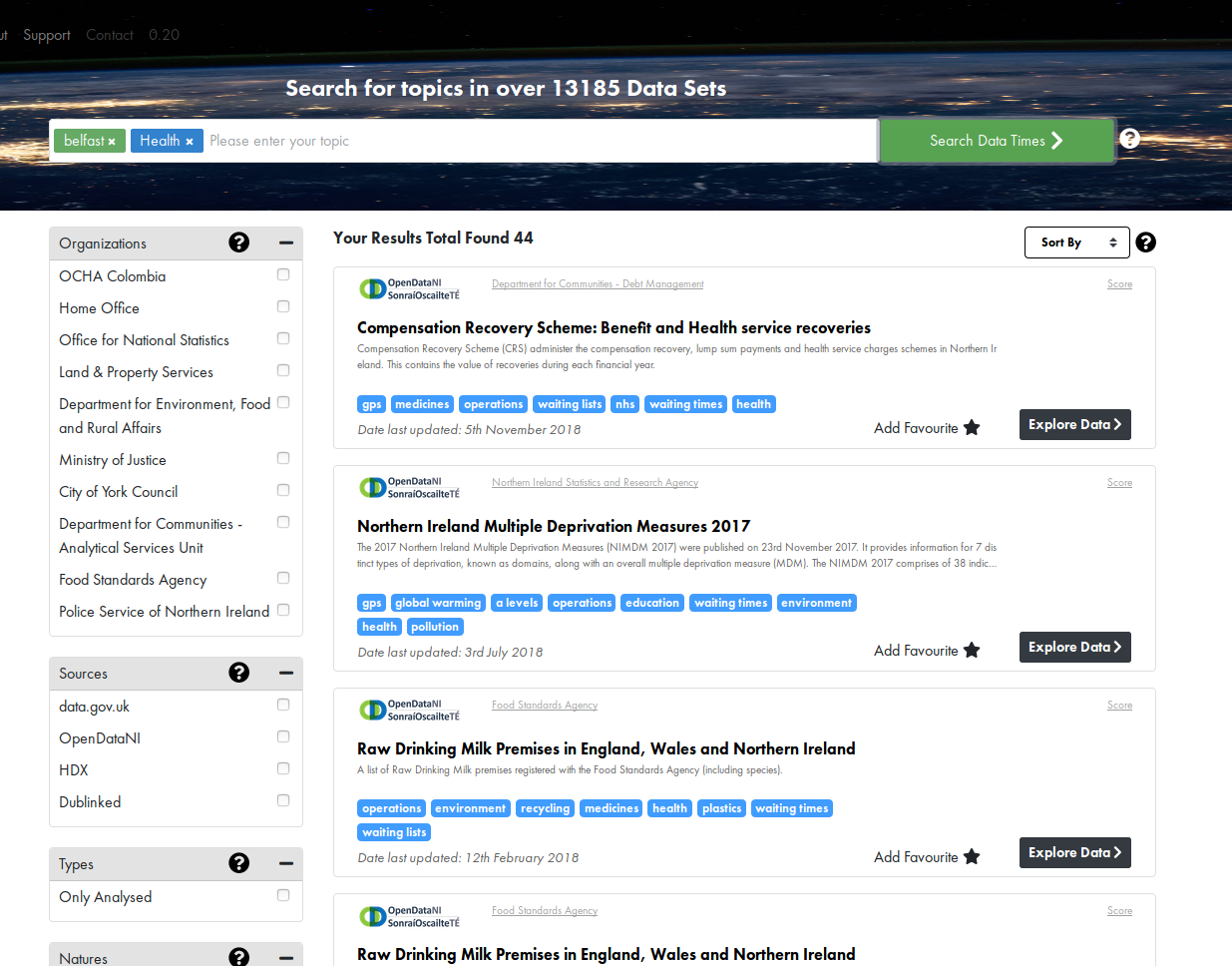Click the nhs tag on Compensation card
The image size is (1232, 966).
click(x=625, y=404)
